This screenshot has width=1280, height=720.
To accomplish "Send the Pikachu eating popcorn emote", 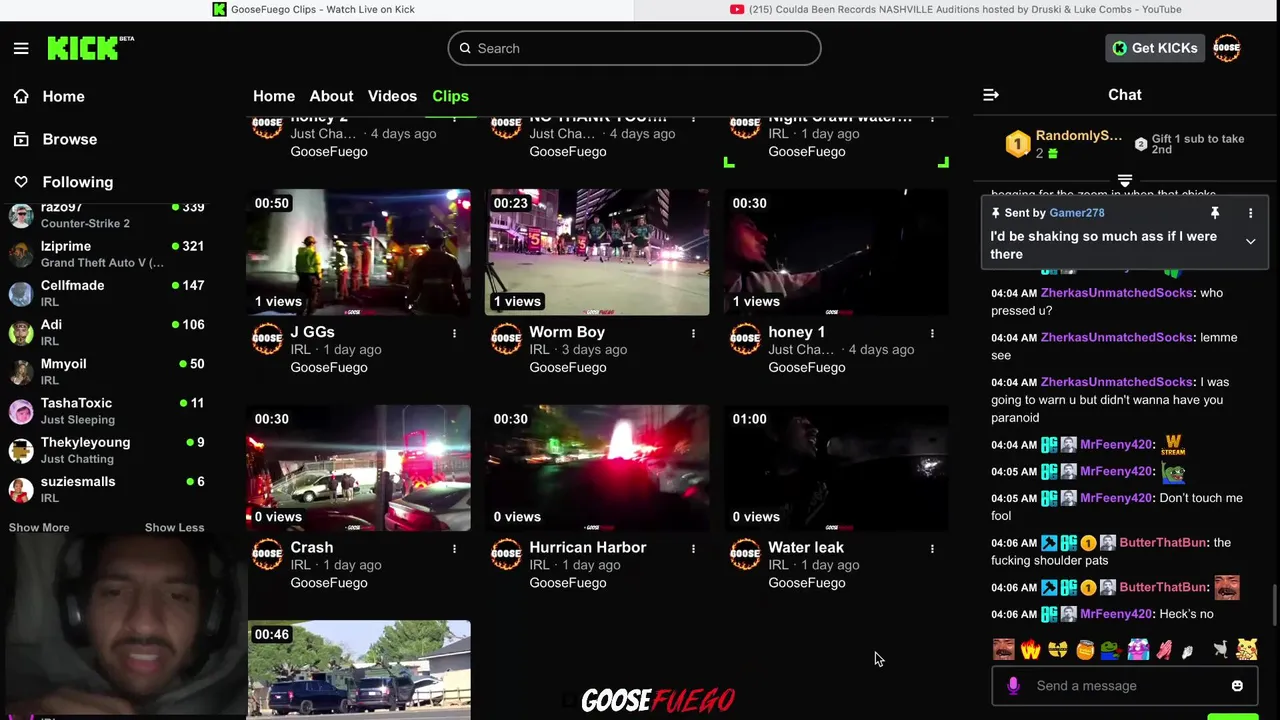I will [1246, 650].
